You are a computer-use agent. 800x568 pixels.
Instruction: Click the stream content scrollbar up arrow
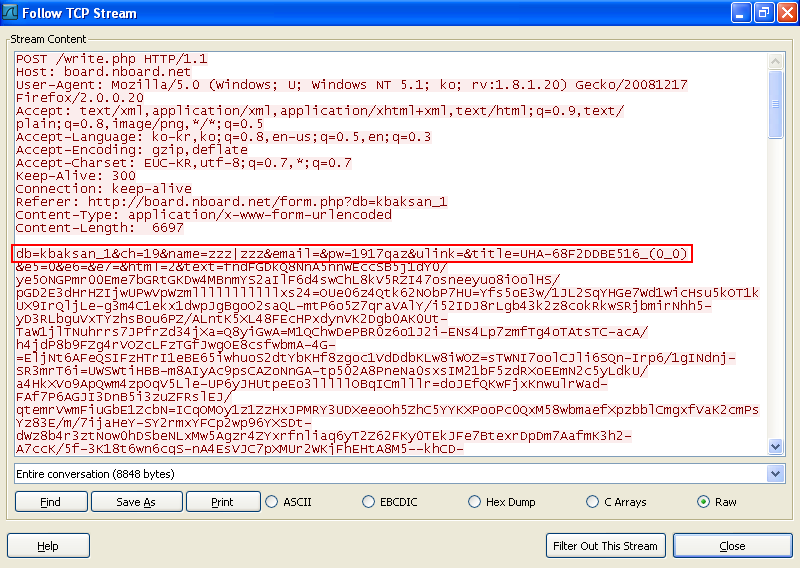[x=776, y=57]
